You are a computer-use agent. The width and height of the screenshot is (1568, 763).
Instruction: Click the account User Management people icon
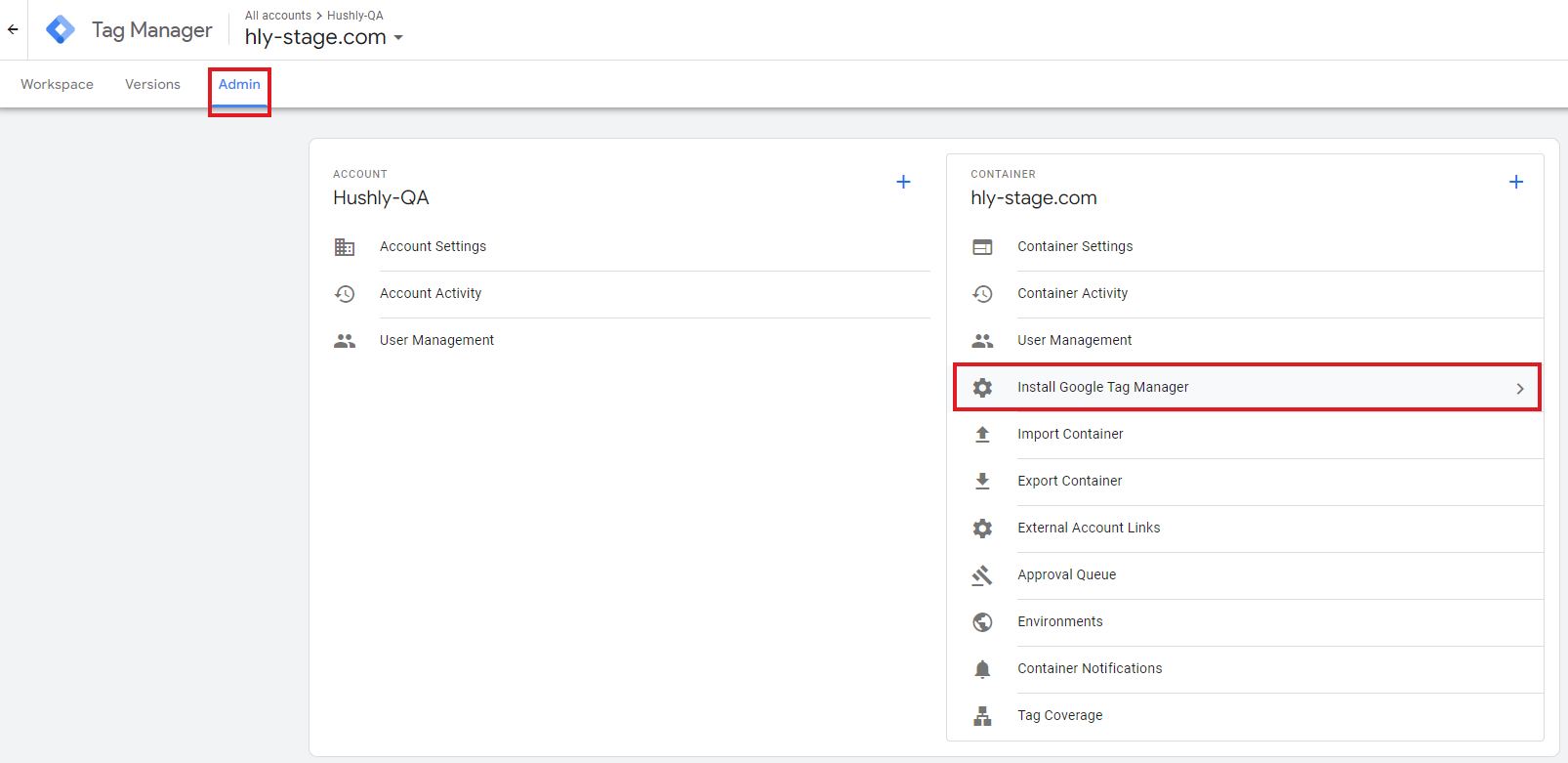click(345, 341)
